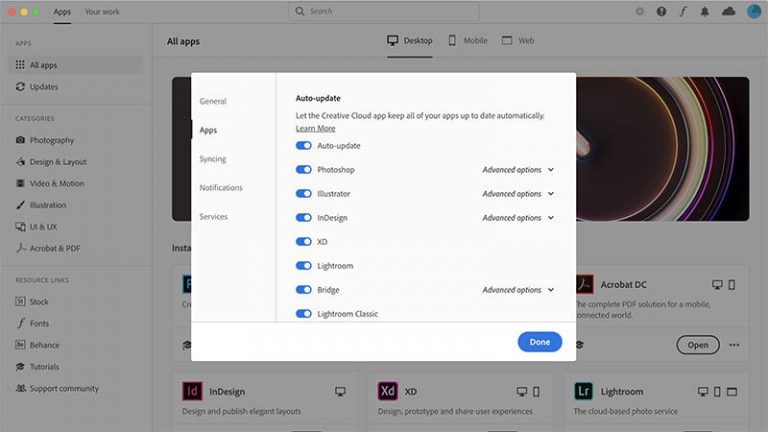Switch to the Mobile apps view
Screen dimensions: 768x432
[x=468, y=40]
